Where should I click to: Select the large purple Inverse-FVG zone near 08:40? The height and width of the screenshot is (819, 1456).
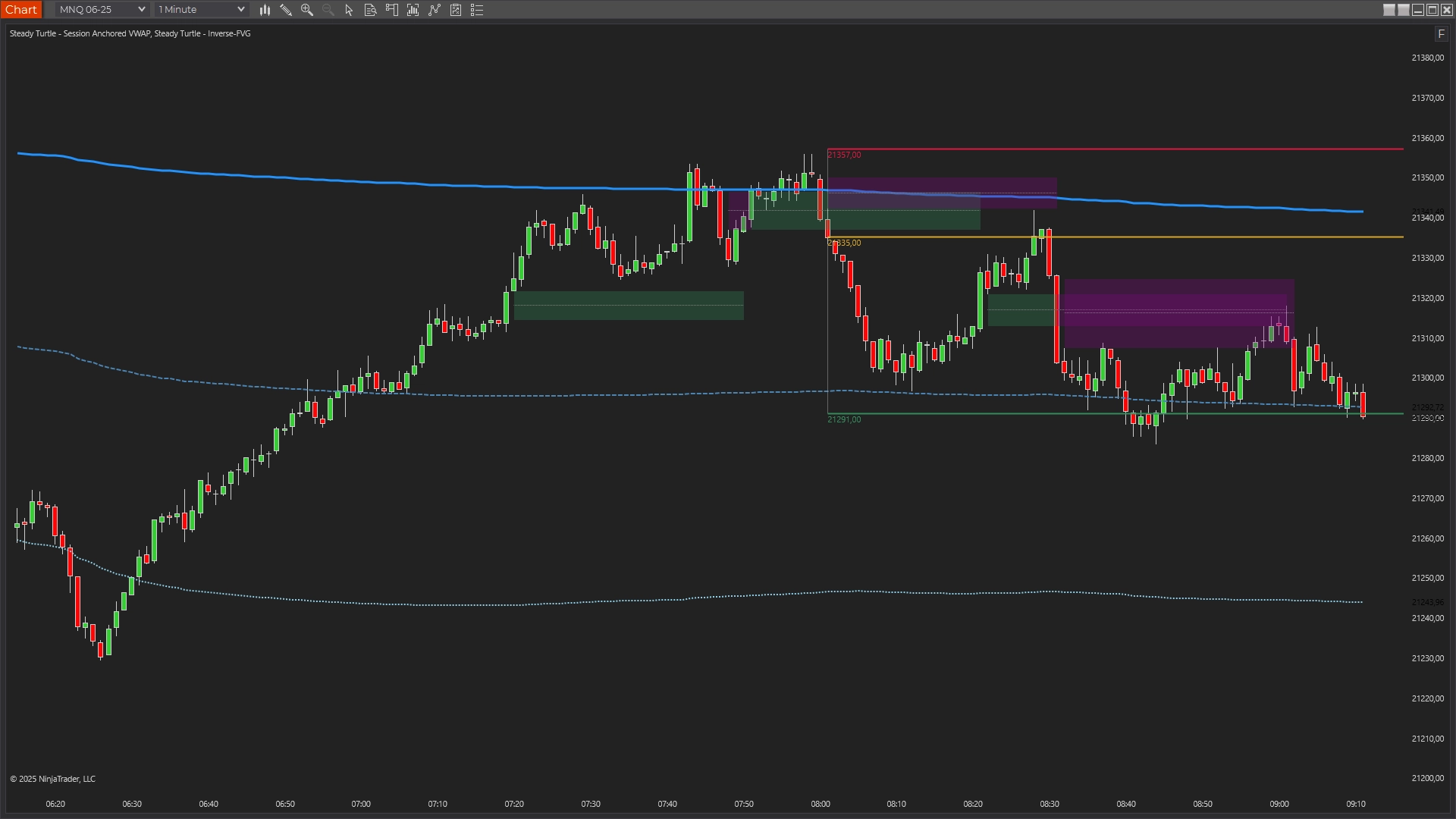coord(1179,314)
